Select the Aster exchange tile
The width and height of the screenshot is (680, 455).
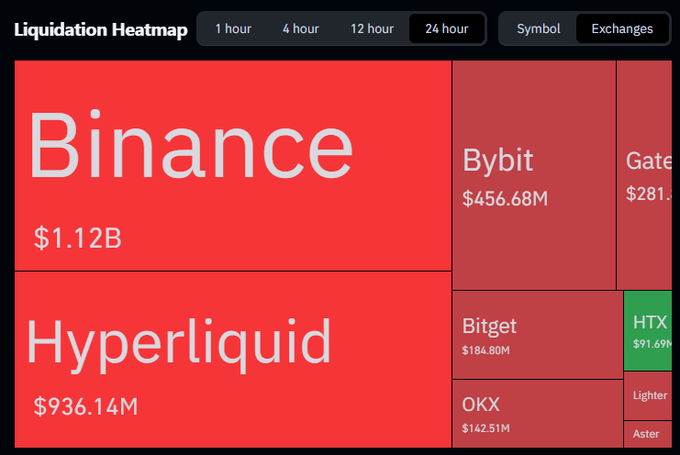648,434
